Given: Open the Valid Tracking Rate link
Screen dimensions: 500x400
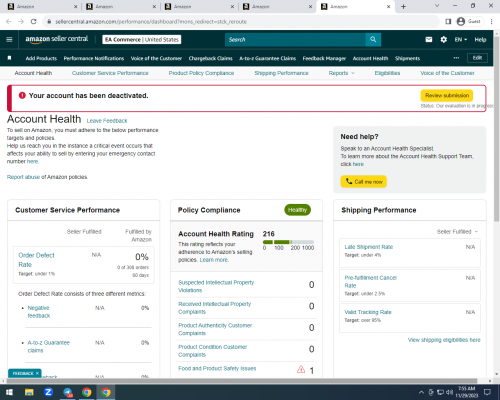Looking at the screenshot, I should [368, 312].
